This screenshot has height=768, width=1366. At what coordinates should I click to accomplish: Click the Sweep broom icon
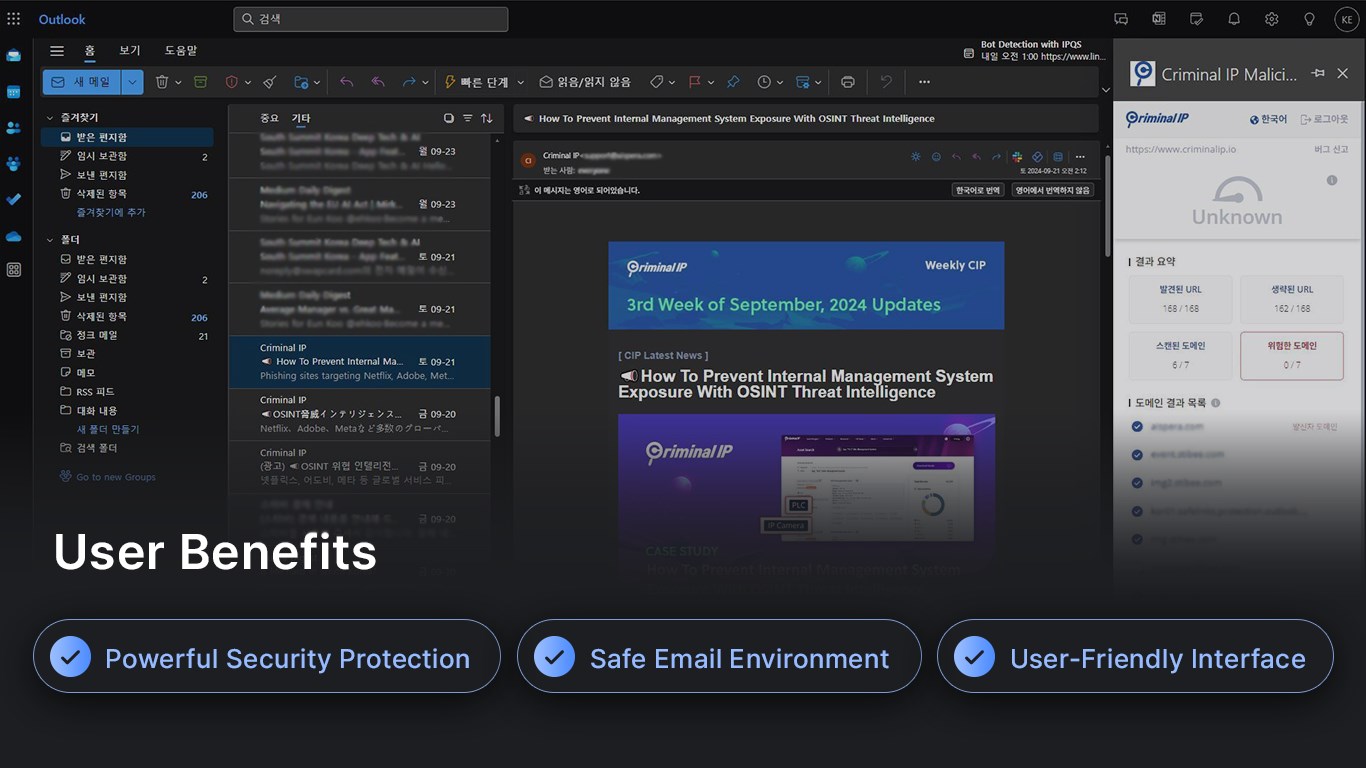point(269,82)
